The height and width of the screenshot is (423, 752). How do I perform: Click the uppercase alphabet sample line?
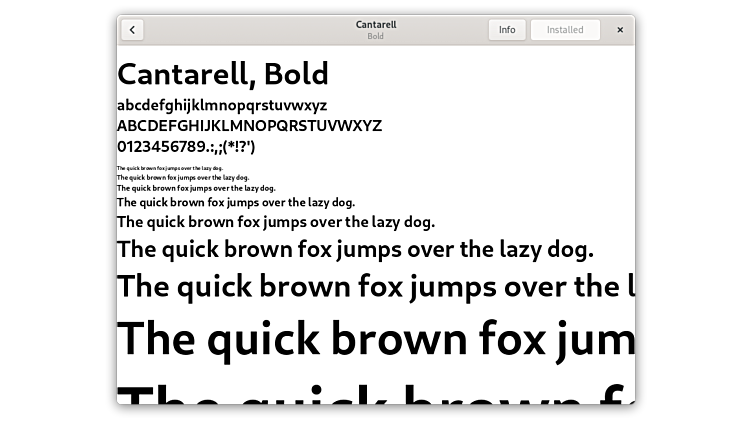click(249, 126)
